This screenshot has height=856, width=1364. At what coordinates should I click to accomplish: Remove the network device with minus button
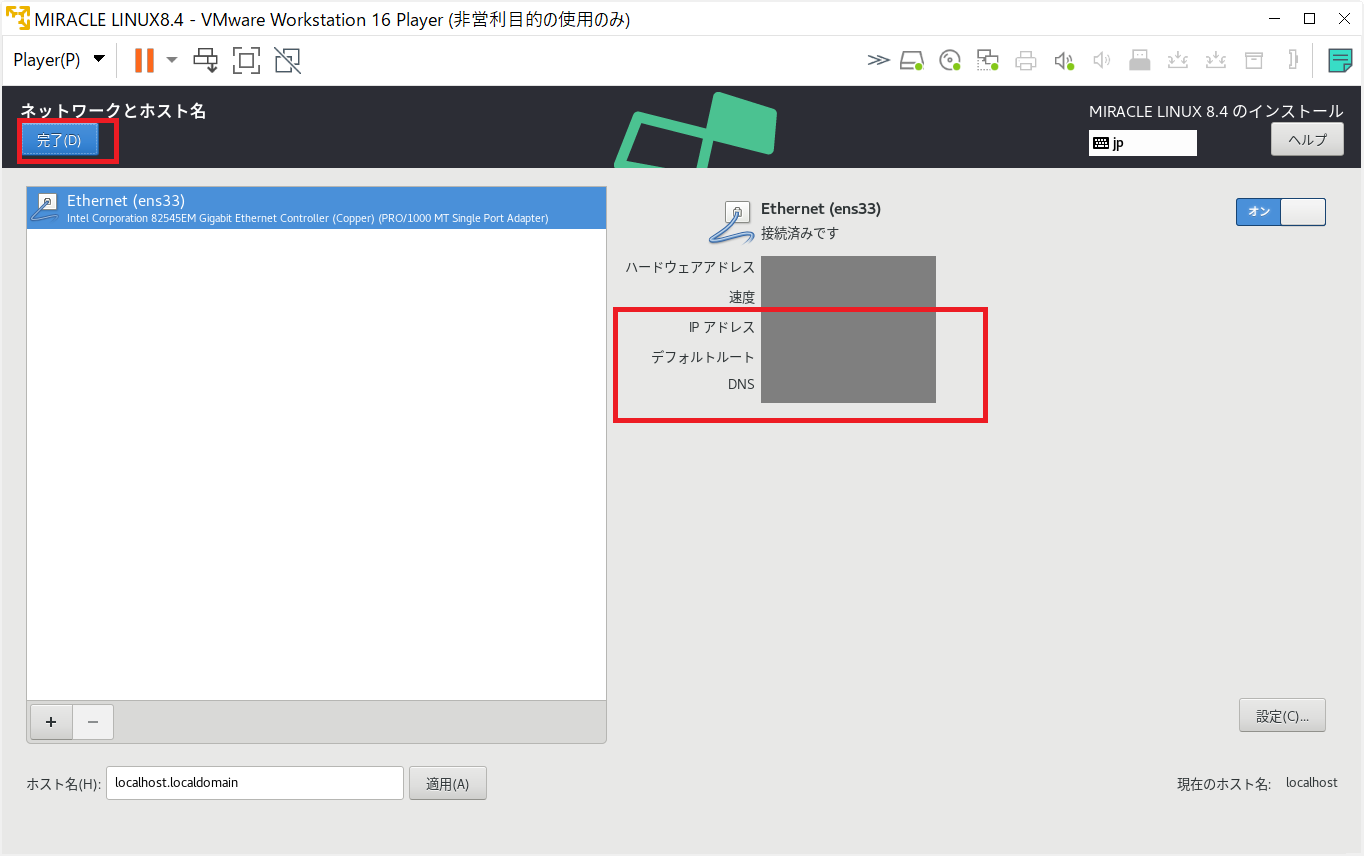point(93,721)
